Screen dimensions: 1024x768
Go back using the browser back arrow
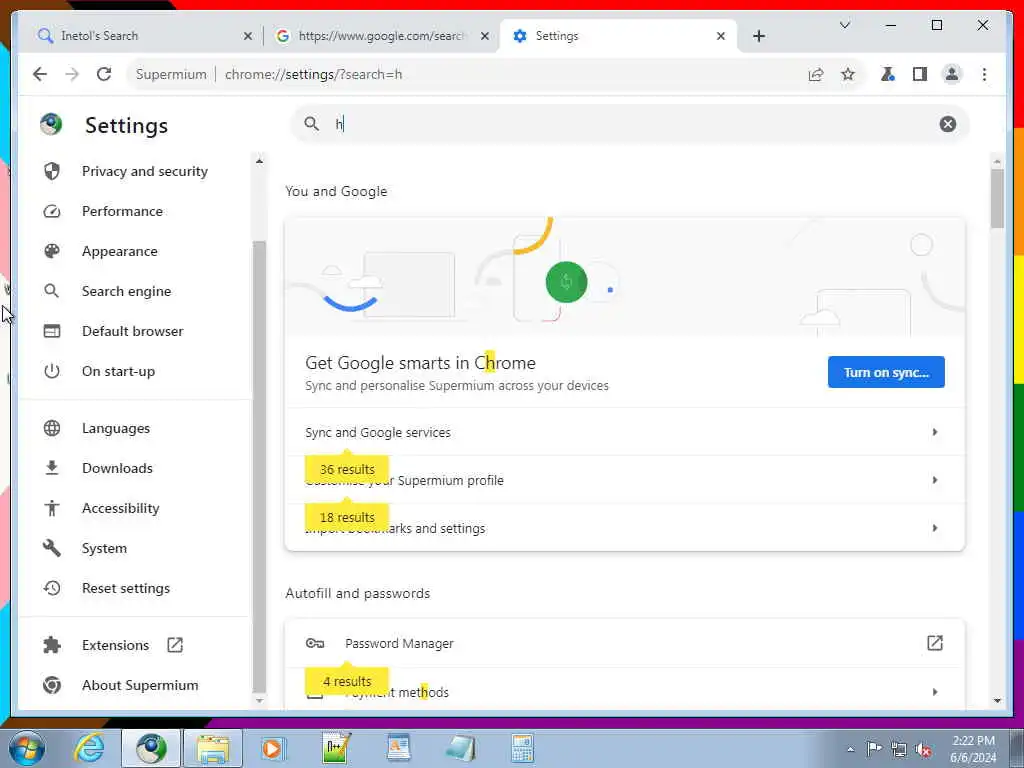pyautogui.click(x=40, y=74)
